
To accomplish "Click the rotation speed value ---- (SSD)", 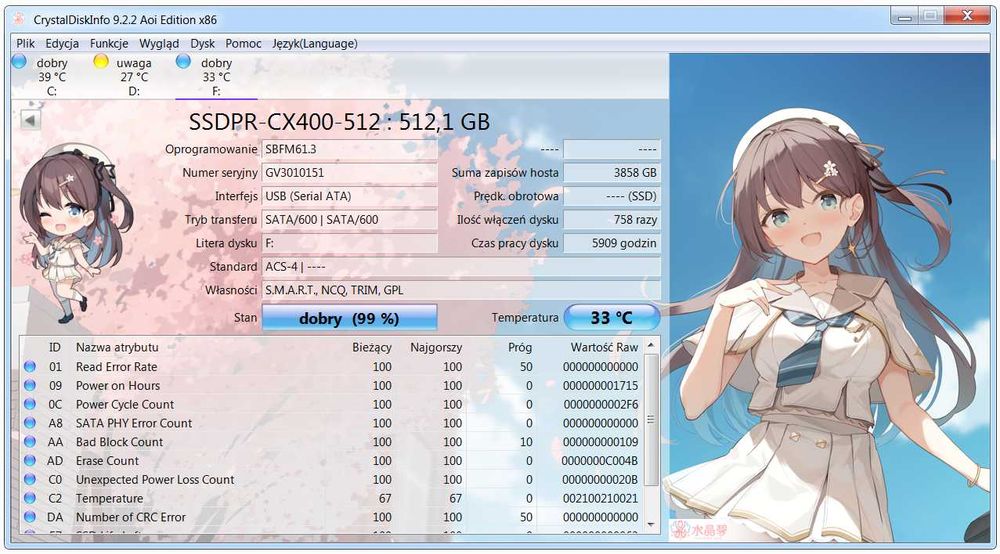I will 612,196.
